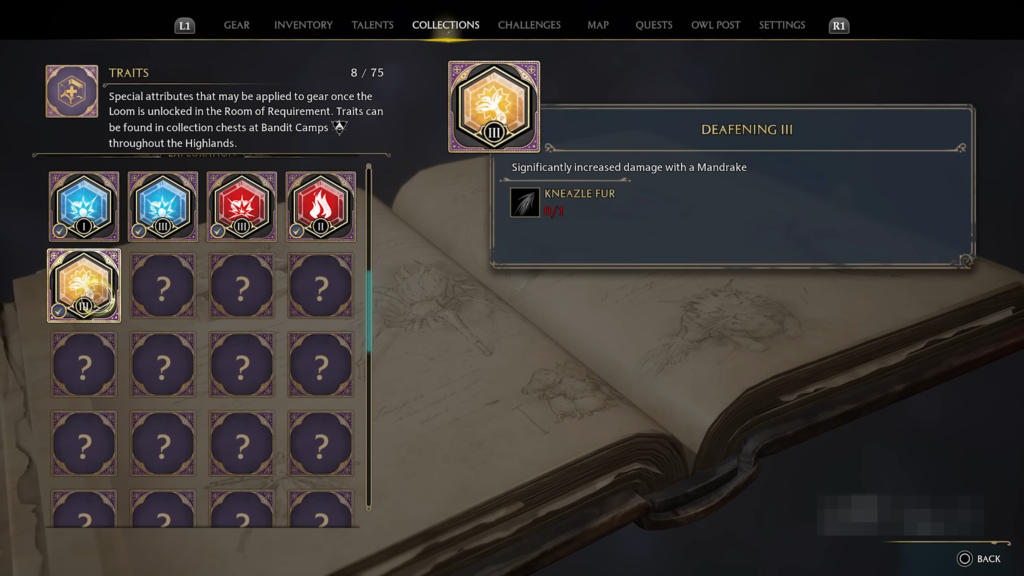Click the Back button
Image resolution: width=1024 pixels, height=576 pixels.
[979, 558]
